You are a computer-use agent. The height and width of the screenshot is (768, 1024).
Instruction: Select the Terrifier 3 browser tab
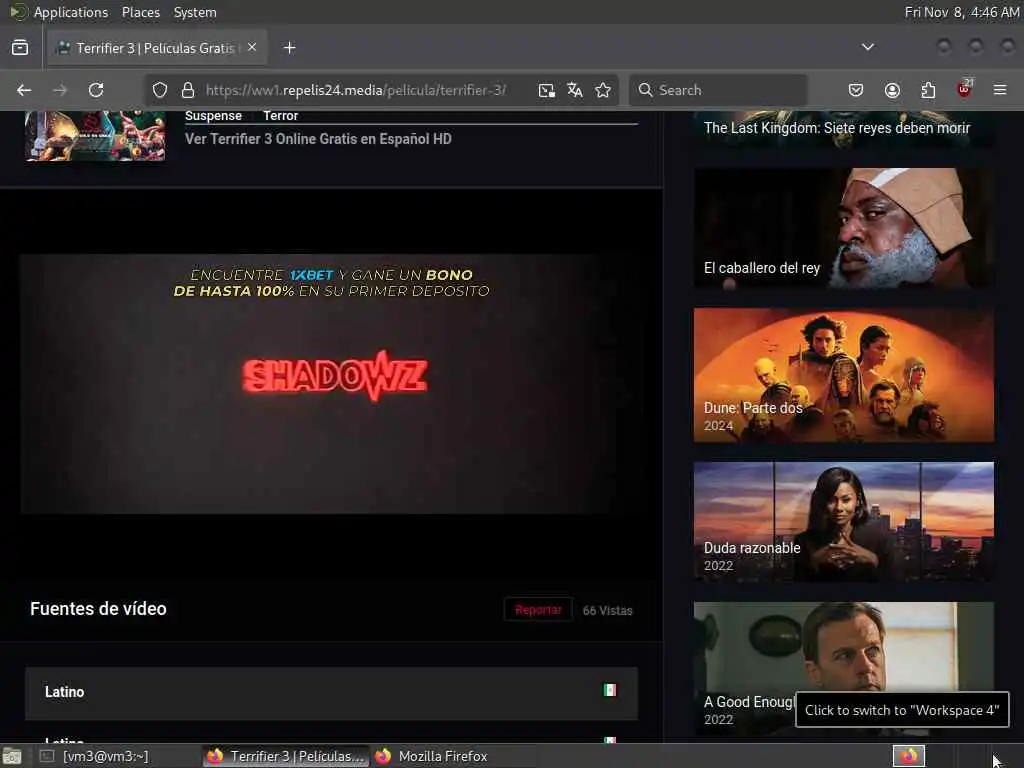pos(155,48)
